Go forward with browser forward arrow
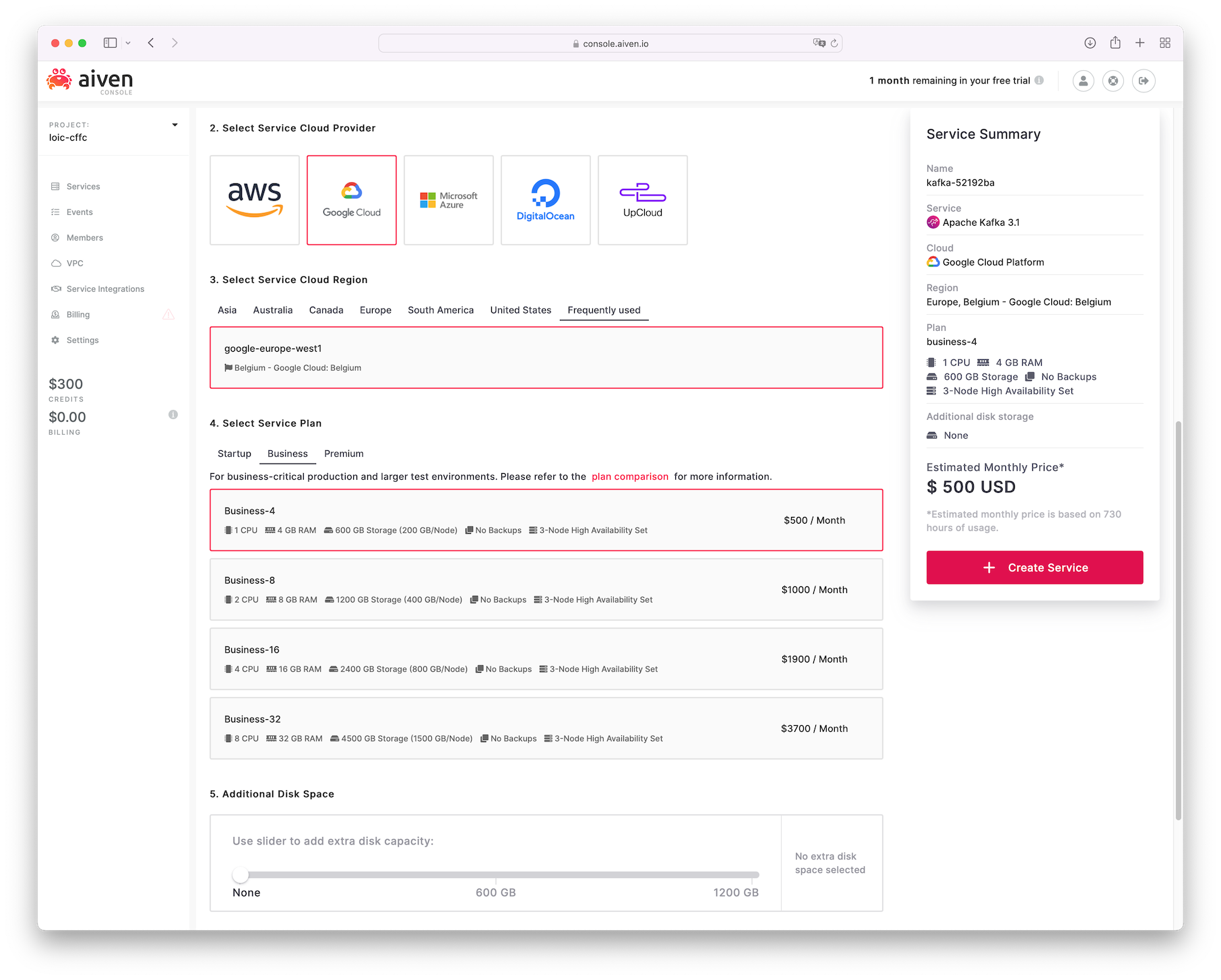This screenshot has height=980, width=1221. click(x=175, y=42)
